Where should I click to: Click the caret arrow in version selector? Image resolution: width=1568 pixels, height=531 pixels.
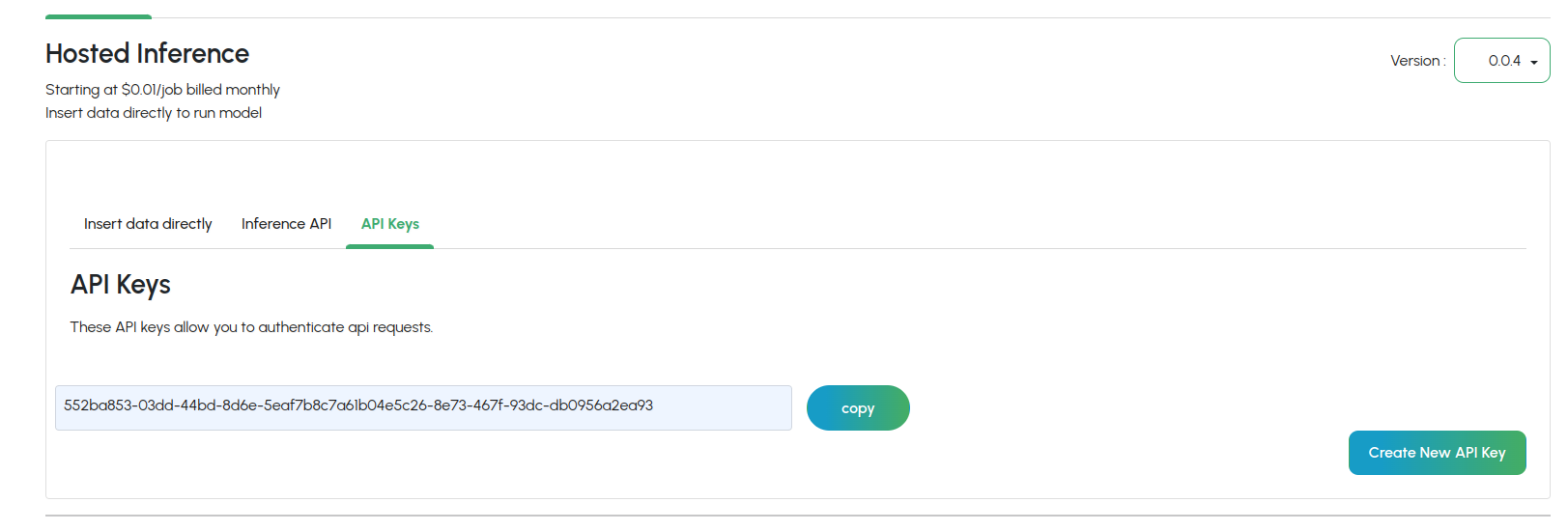[1534, 63]
